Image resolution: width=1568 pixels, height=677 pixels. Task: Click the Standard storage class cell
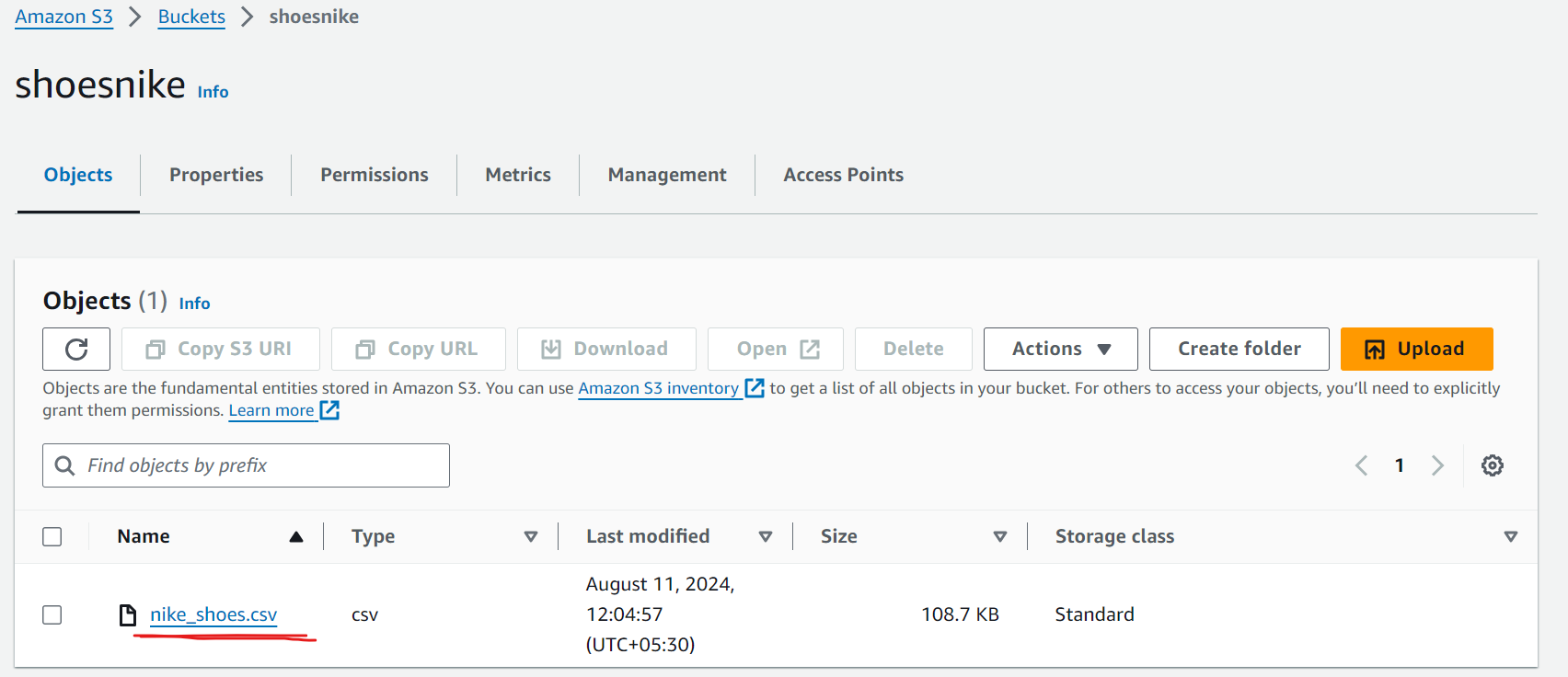[1094, 614]
